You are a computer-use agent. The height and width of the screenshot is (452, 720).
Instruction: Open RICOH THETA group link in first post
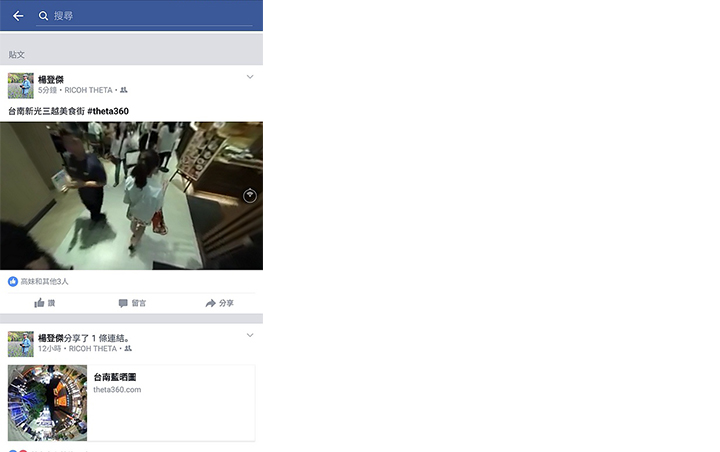point(88,90)
